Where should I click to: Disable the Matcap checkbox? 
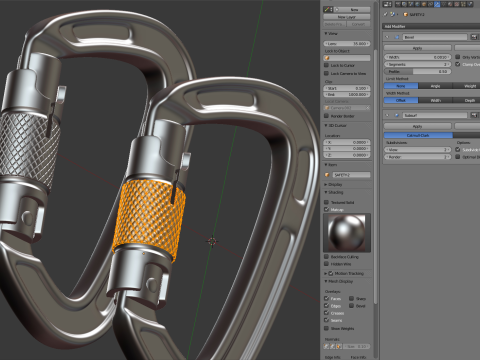327,209
